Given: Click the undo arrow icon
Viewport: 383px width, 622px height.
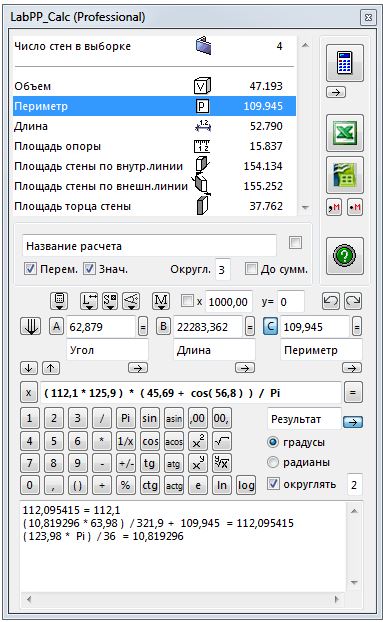Looking at the screenshot, I should pyautogui.click(x=331, y=301).
